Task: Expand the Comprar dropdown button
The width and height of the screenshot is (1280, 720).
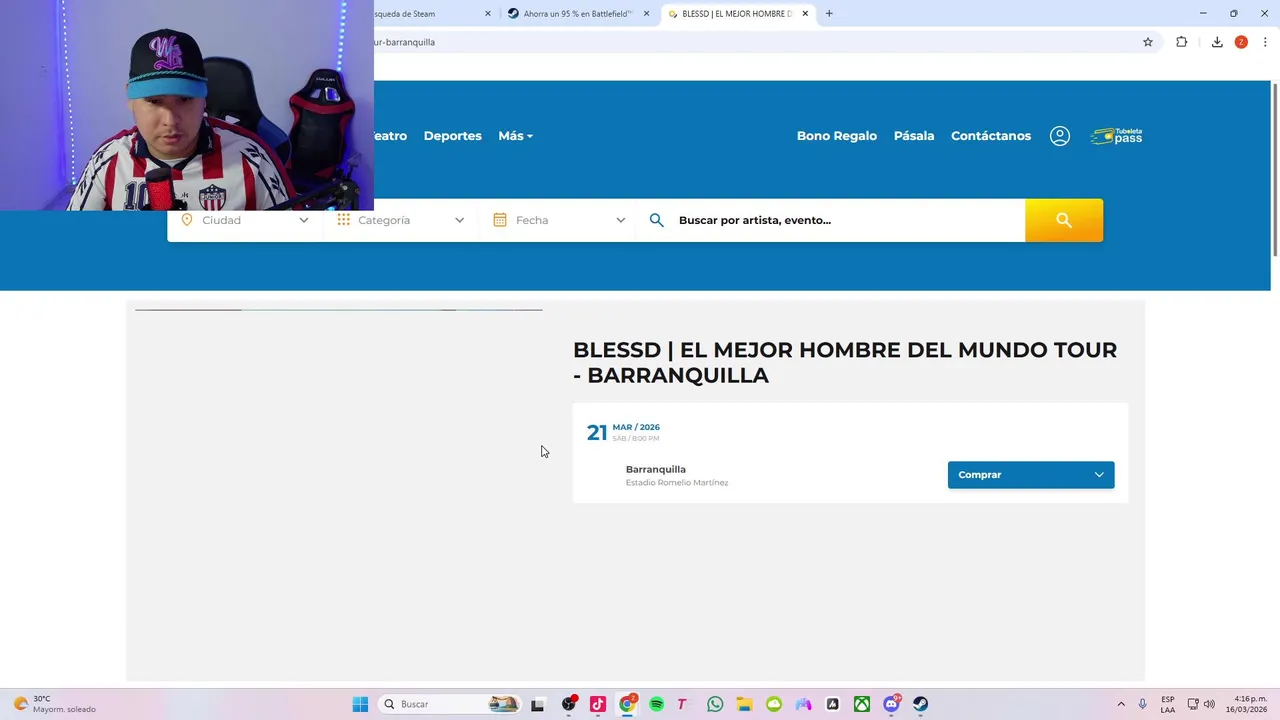Action: pos(1031,475)
